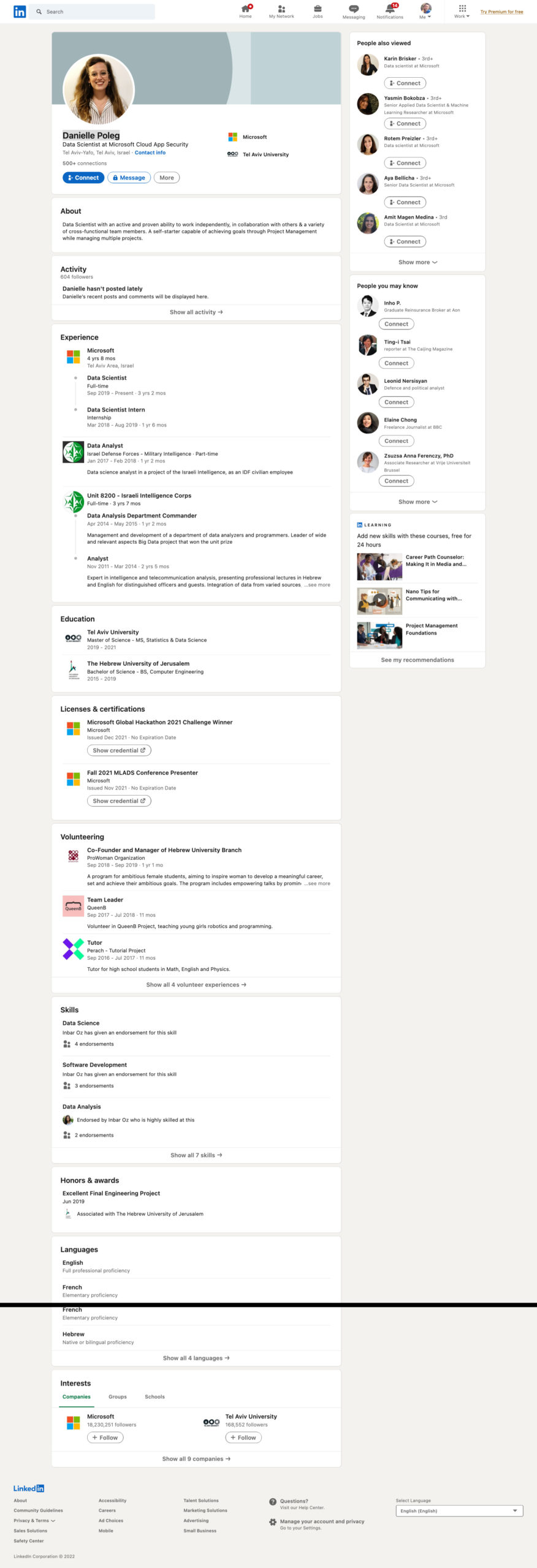The width and height of the screenshot is (537, 1568).
Task: Expand Show more under People also viewed
Action: [x=417, y=262]
